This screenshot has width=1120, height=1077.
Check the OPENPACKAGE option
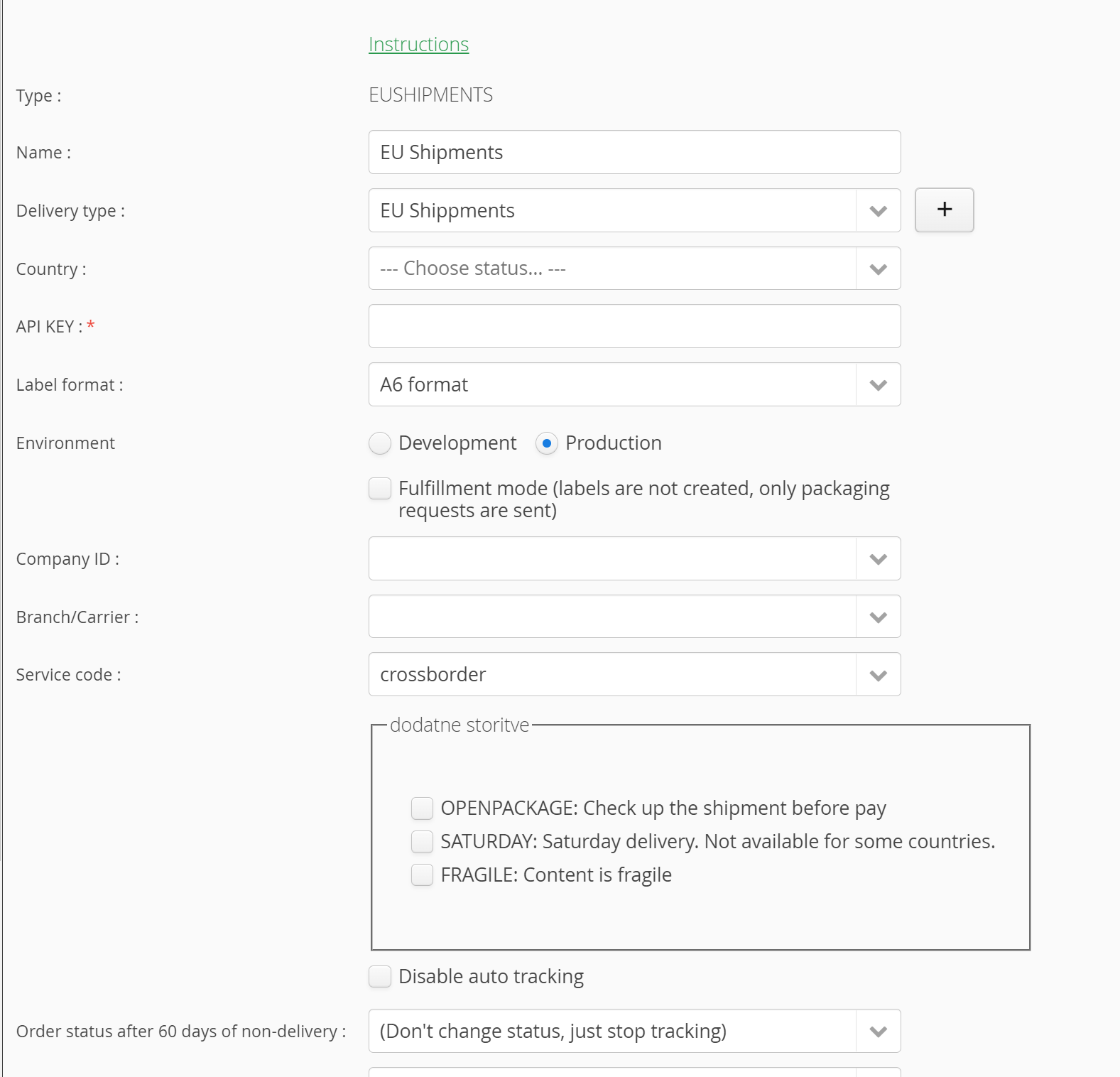422,808
